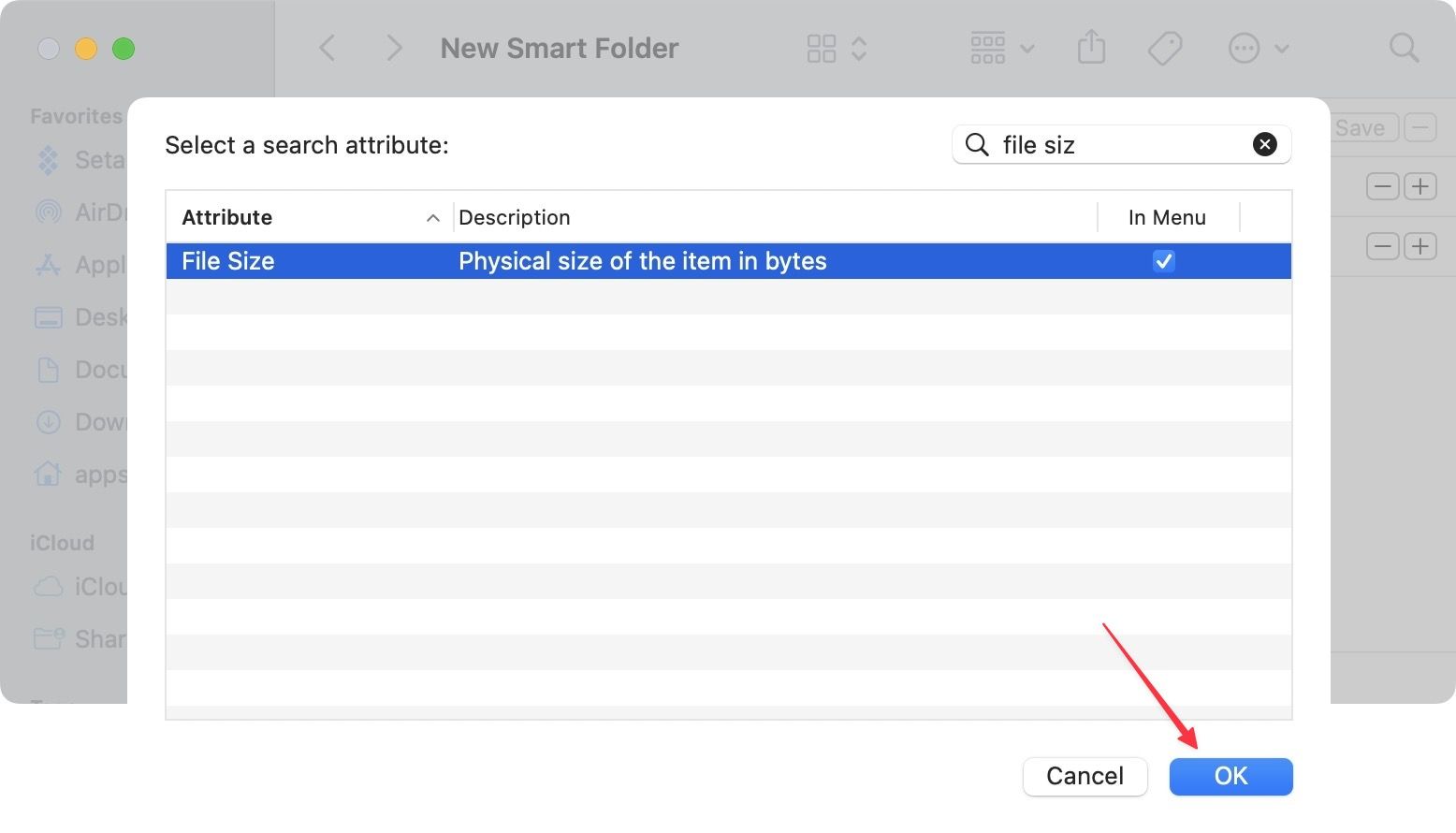Click the In Menu column header
Screen dimensions: 1456x833
tap(1167, 217)
